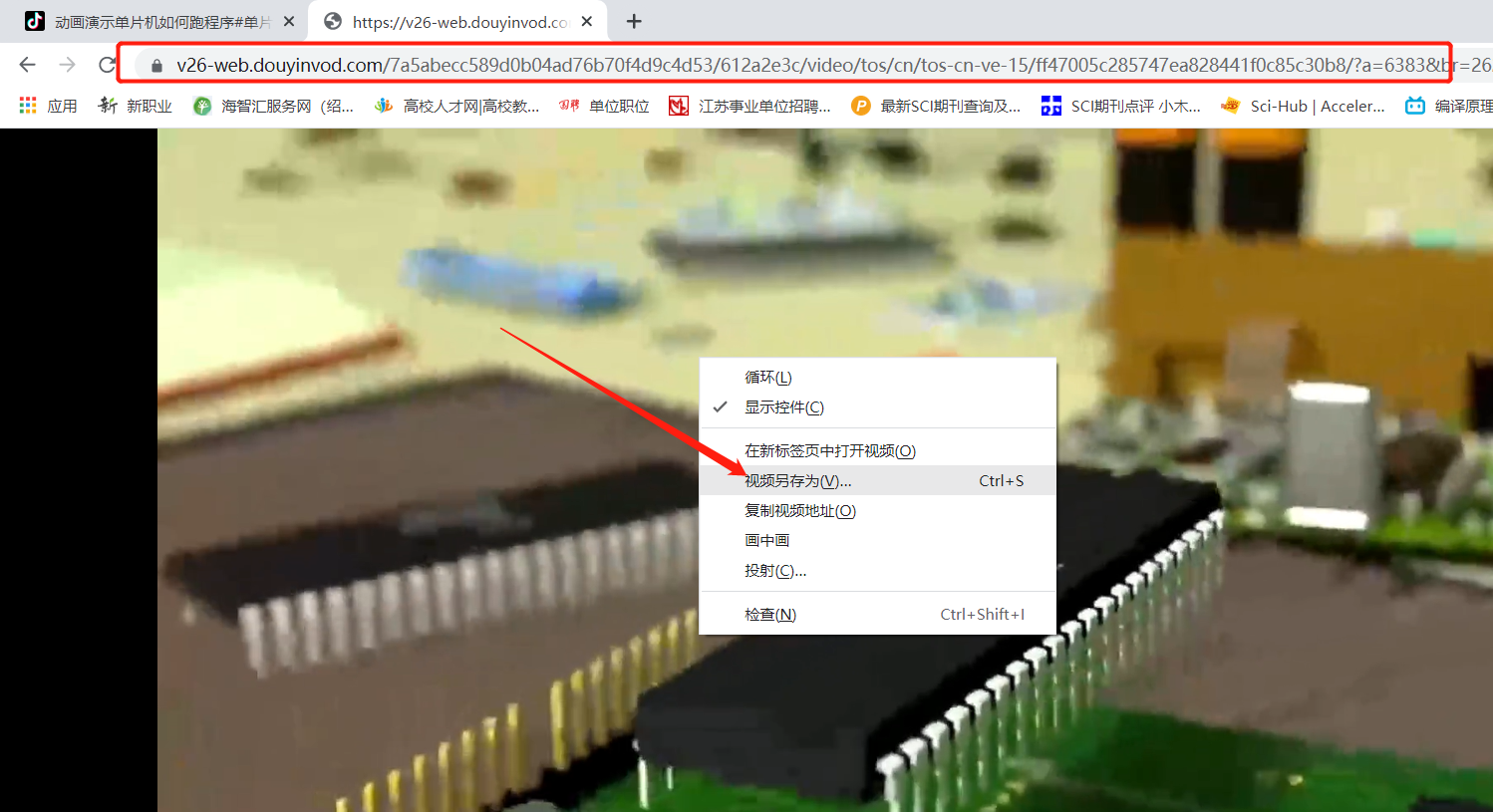Switch to the 动画演示单片机如何跑程序 tab
This screenshot has height=812, width=1493.
tap(159, 21)
